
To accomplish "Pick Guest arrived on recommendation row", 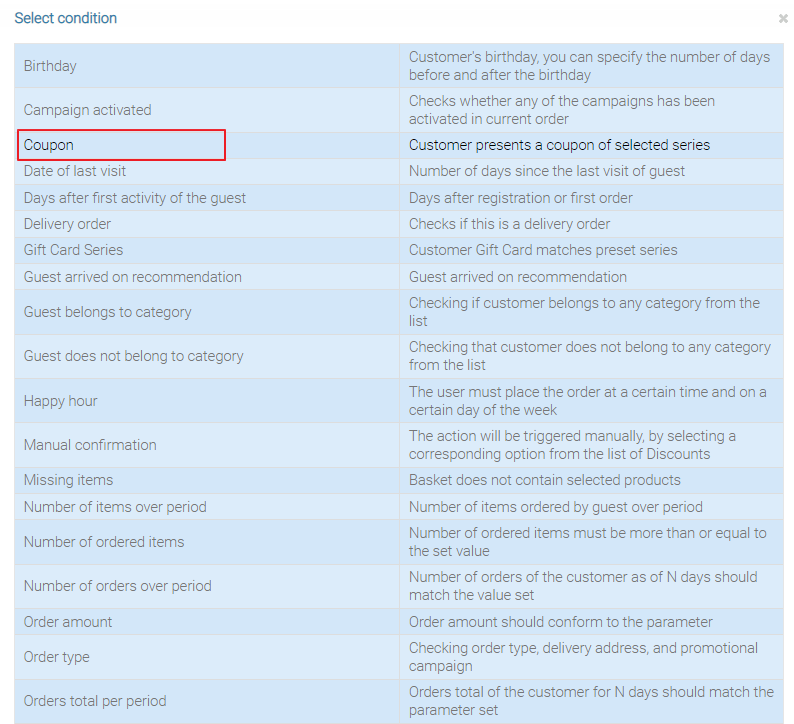I will coord(132,277).
